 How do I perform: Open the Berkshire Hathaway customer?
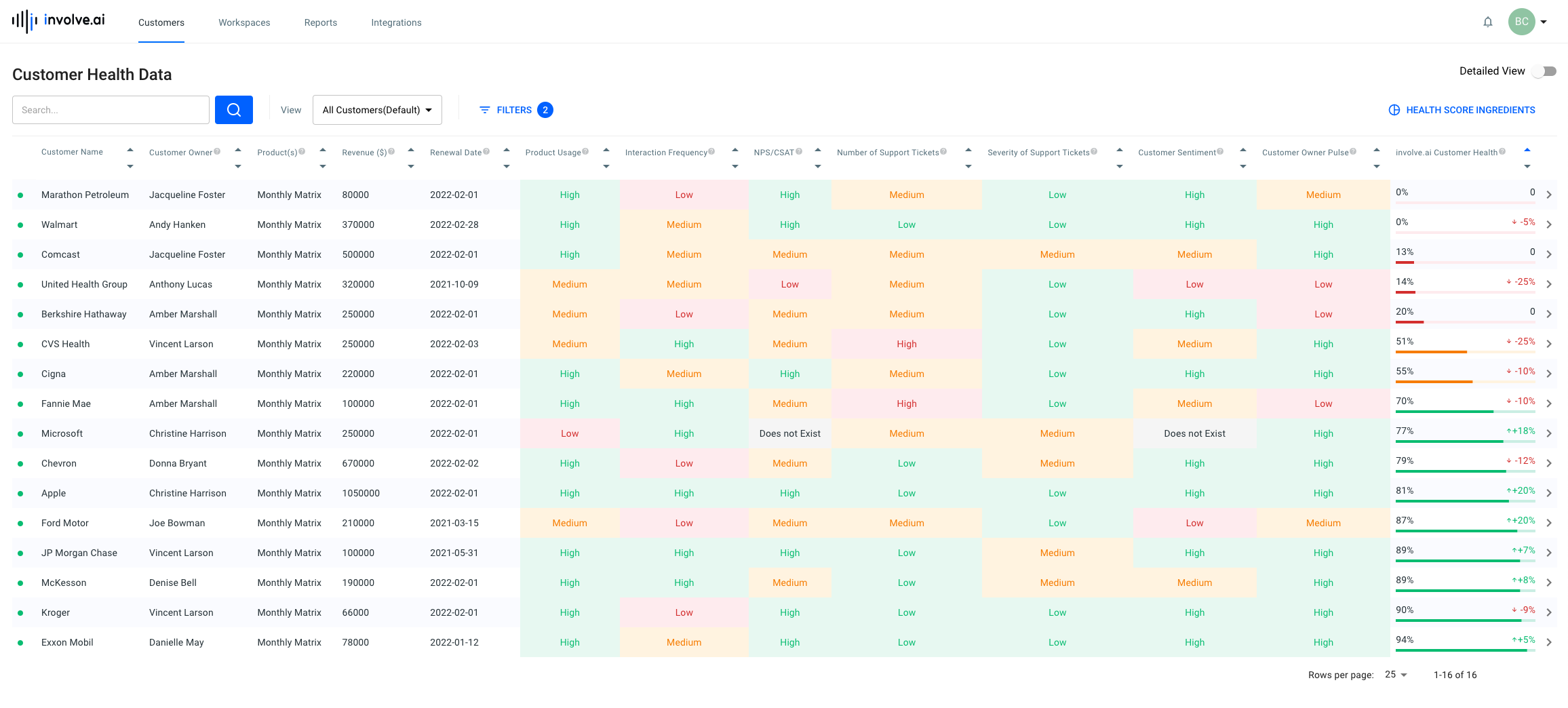point(84,314)
